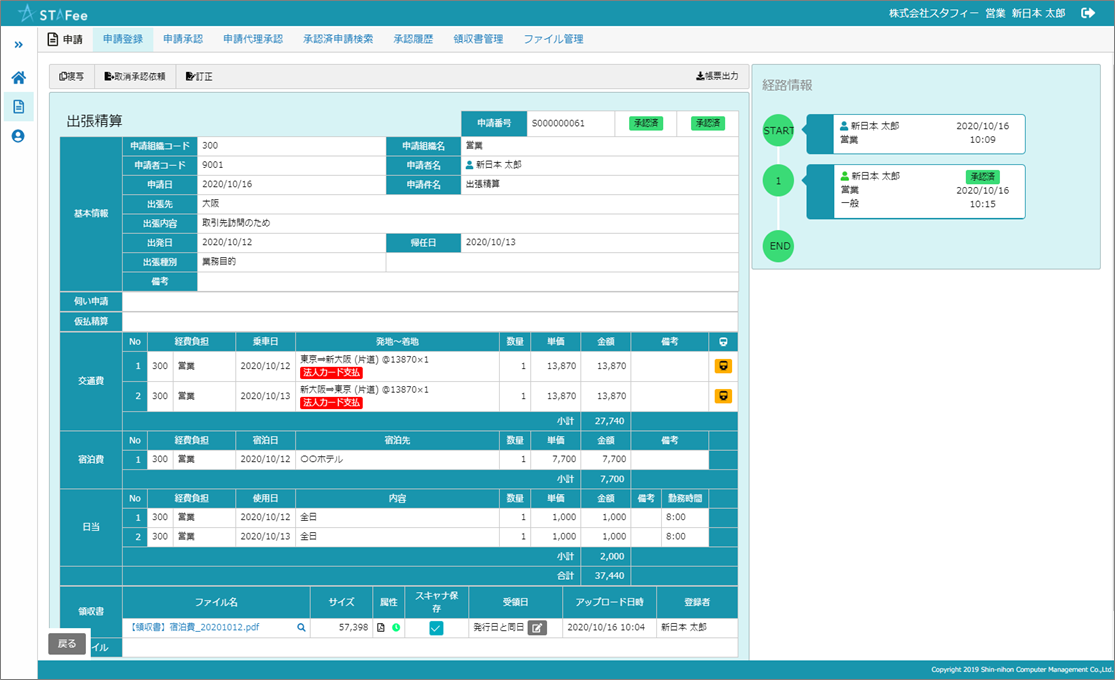Toggle the スキャナ保存 checkbox
1115x680 pixels.
click(436, 628)
